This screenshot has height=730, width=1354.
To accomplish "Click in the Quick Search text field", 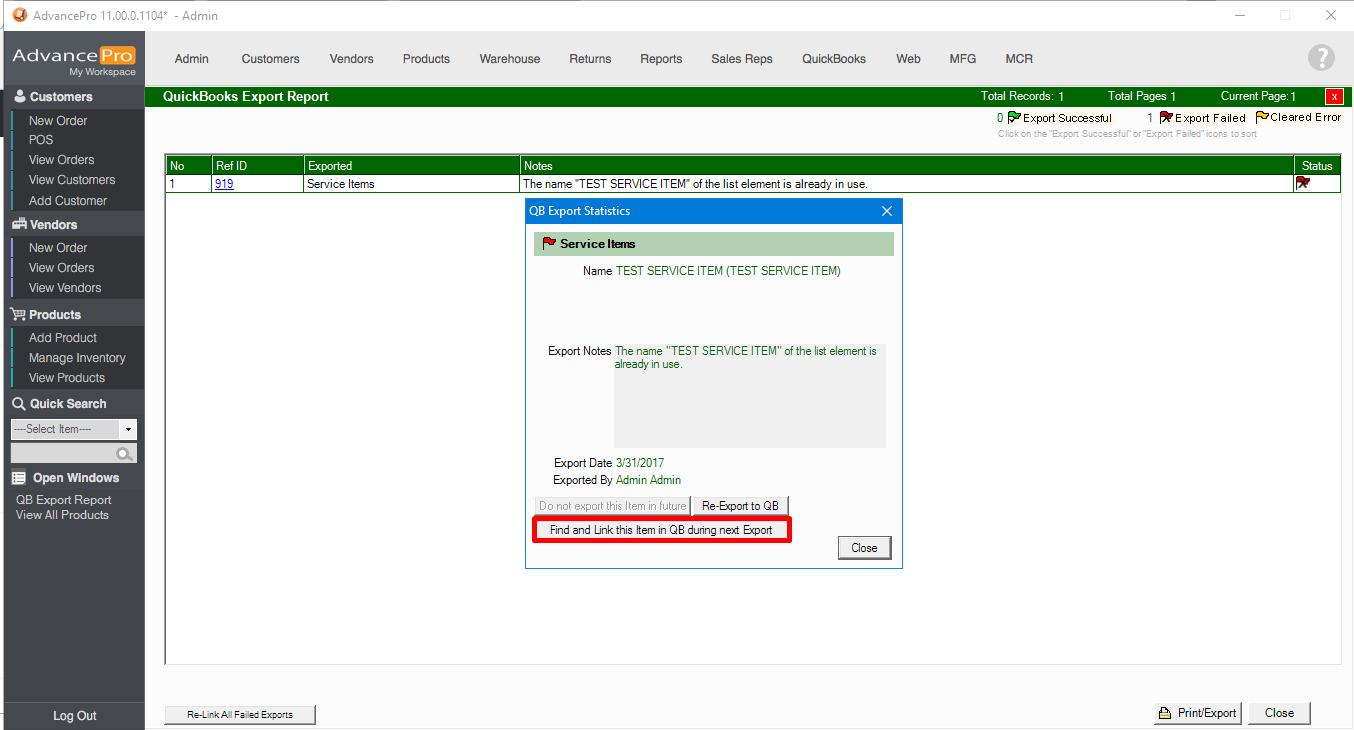I will click(x=62, y=454).
